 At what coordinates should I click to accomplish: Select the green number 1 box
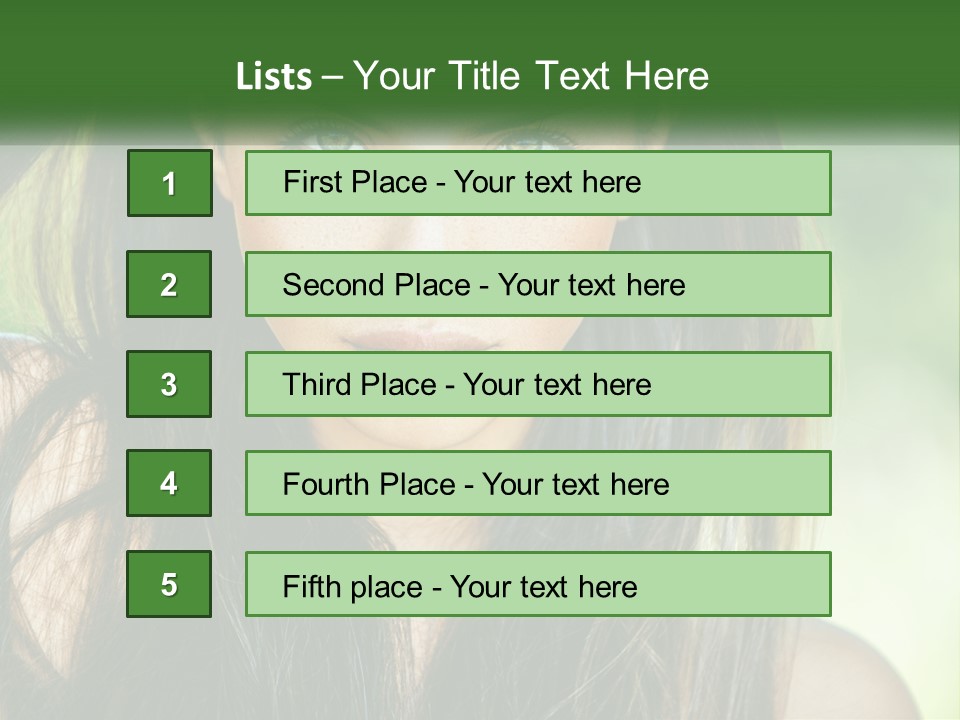tap(169, 183)
